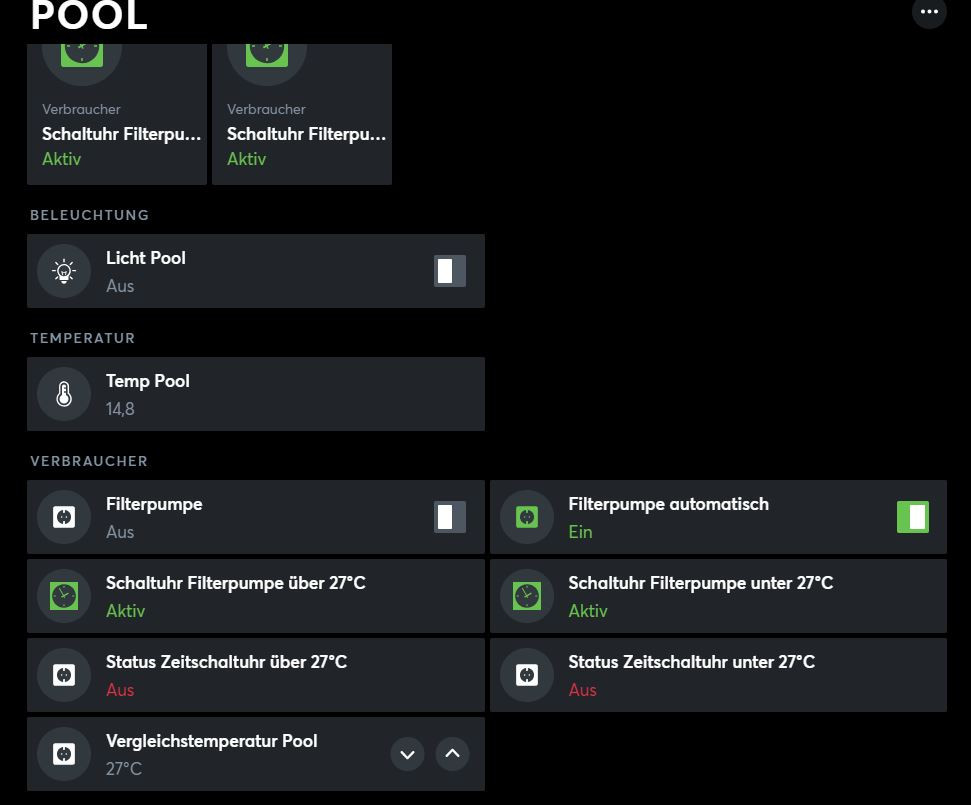Click the Filterpumpe socket icon
The height and width of the screenshot is (805, 971).
(64, 517)
